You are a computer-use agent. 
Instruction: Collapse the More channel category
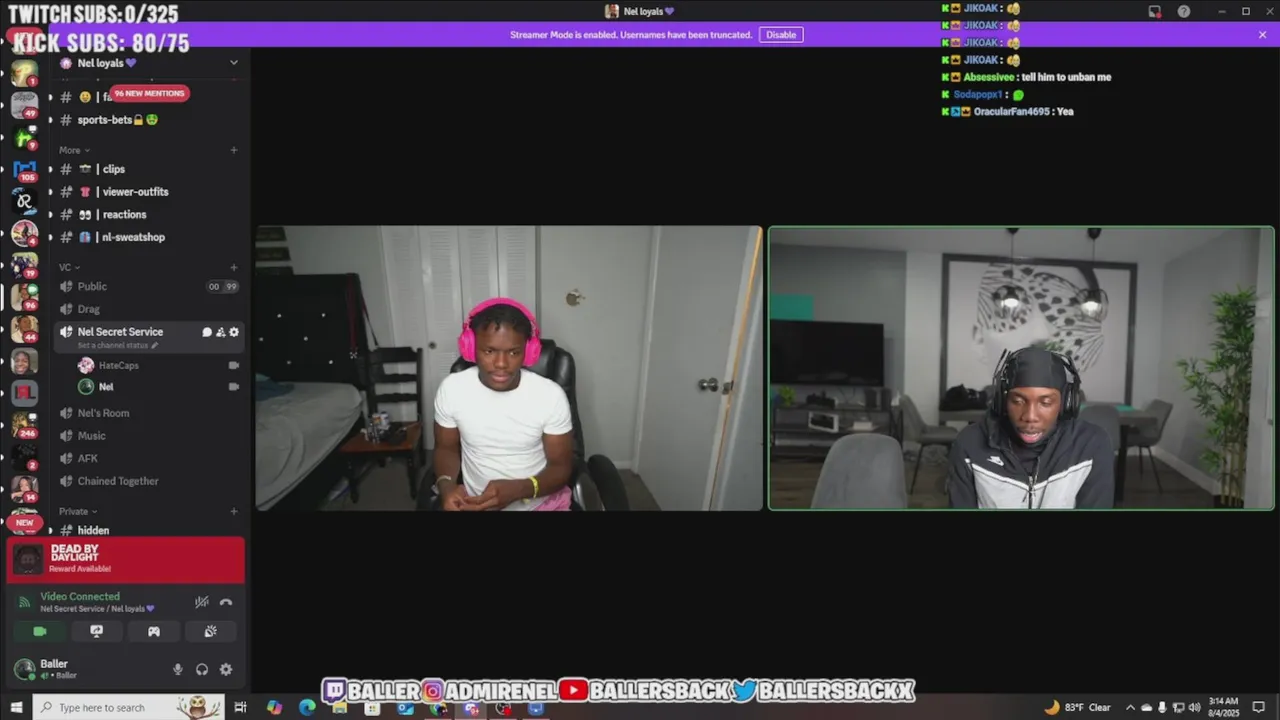tap(74, 150)
